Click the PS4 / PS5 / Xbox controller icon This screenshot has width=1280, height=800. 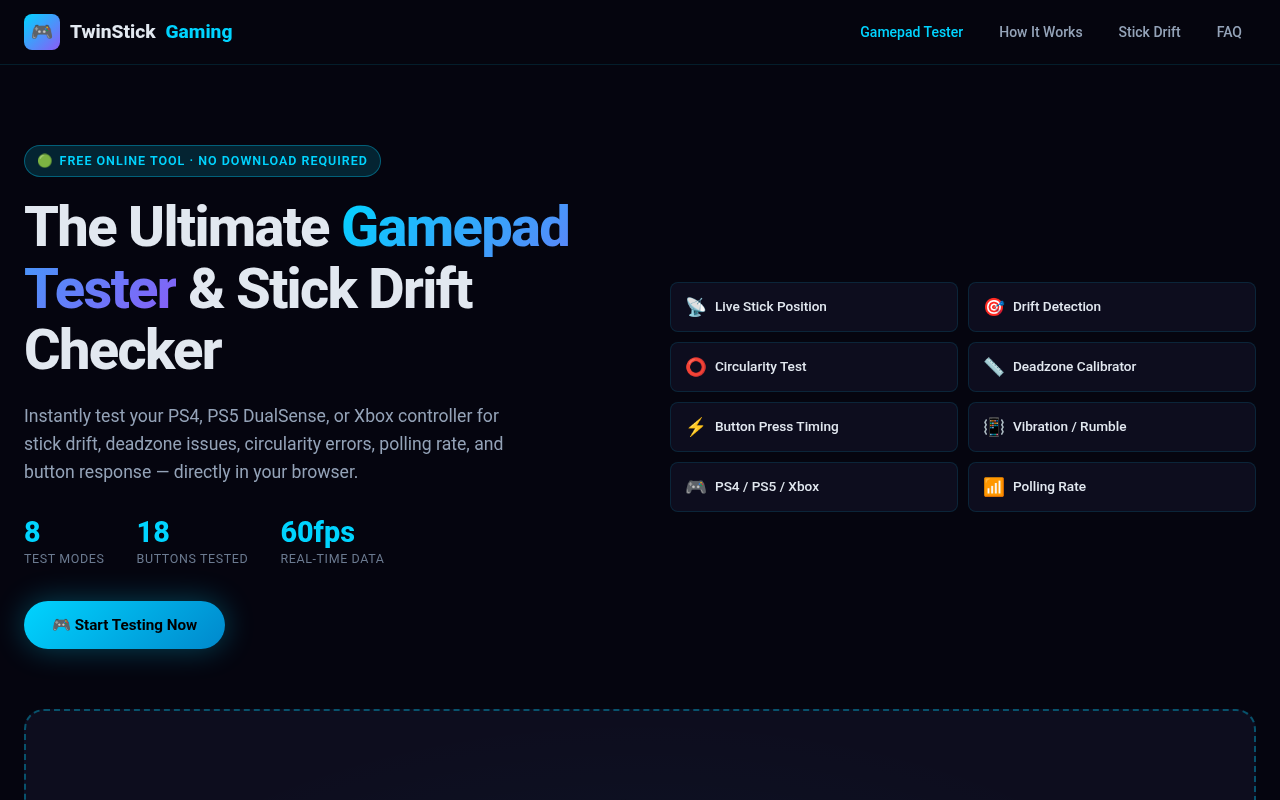[695, 487]
